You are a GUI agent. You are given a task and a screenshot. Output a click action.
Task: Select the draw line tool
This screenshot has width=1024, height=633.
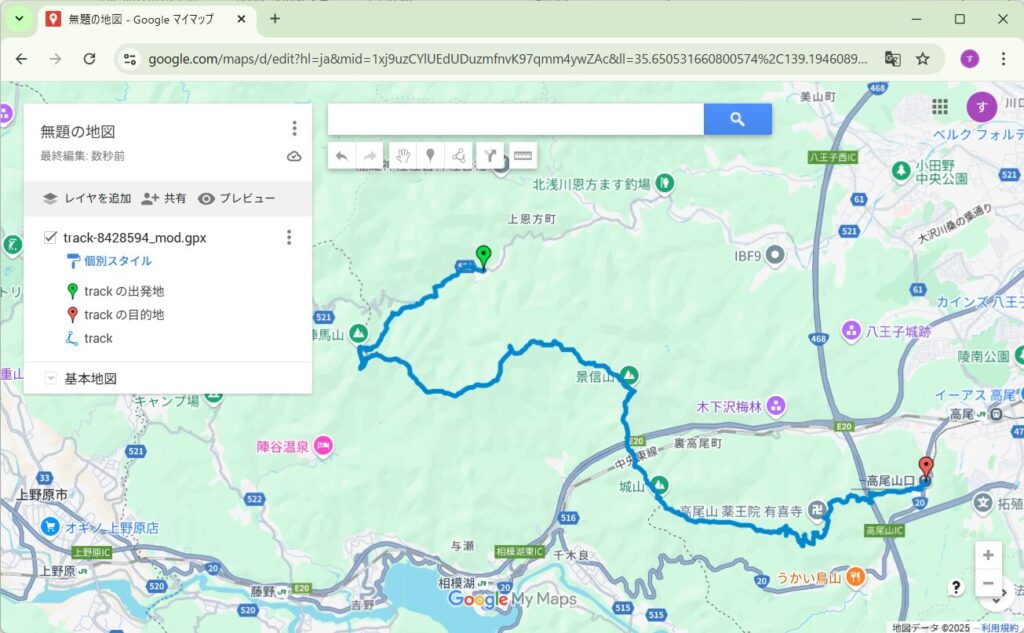459,155
